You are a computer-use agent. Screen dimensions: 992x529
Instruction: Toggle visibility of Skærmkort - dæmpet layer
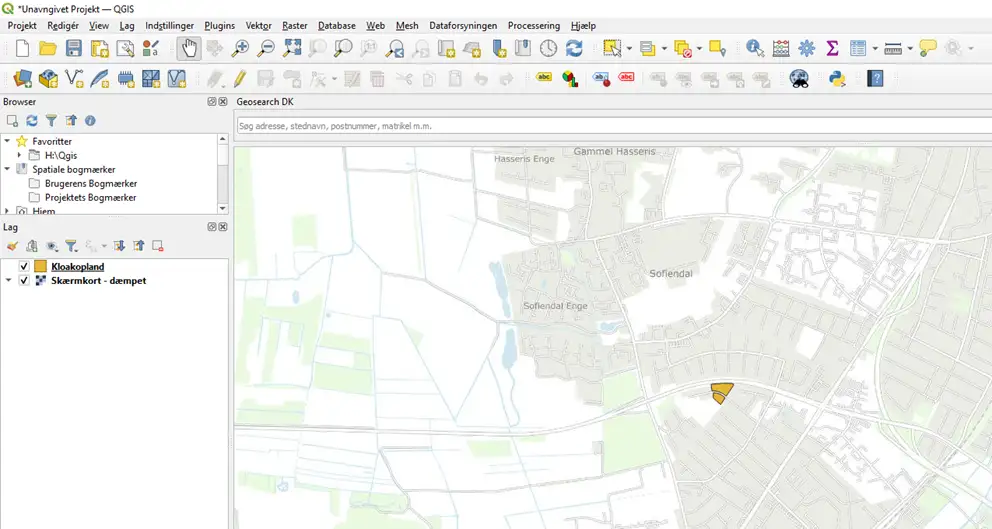coord(24,281)
